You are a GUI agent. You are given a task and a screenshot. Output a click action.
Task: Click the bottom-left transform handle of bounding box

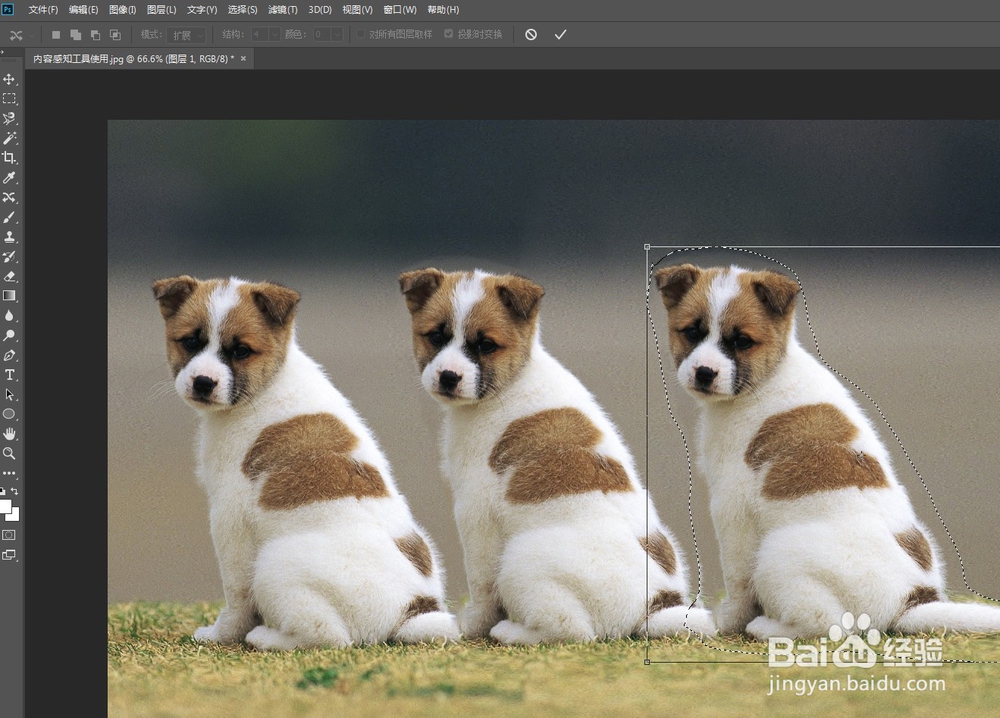point(647,662)
